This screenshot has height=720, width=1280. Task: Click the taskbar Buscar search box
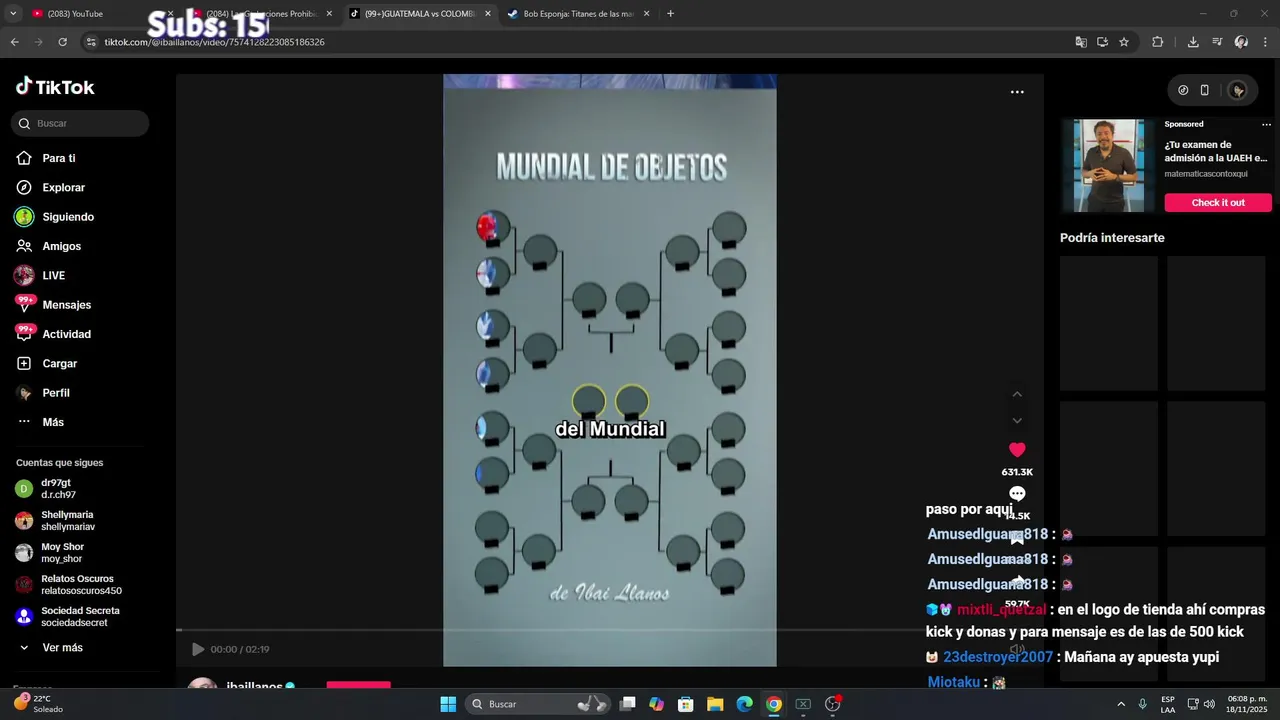pyautogui.click(x=540, y=704)
